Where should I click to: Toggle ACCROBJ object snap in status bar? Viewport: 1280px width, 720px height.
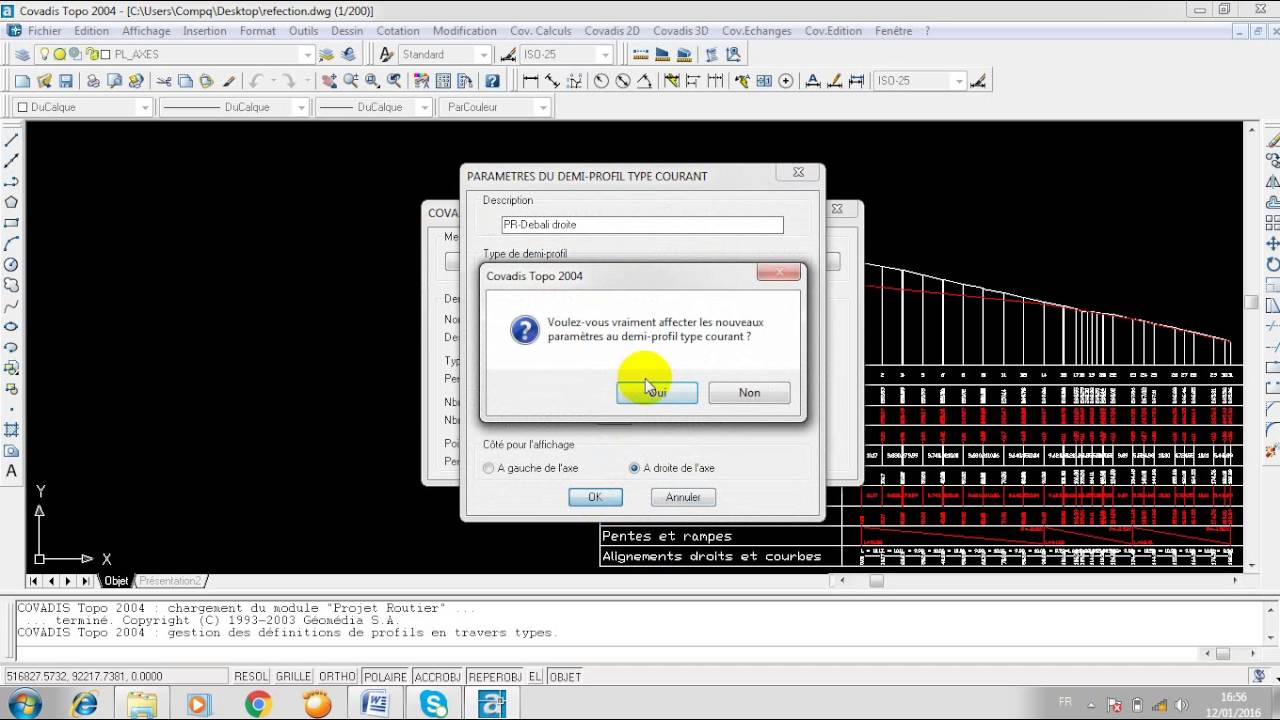438,677
